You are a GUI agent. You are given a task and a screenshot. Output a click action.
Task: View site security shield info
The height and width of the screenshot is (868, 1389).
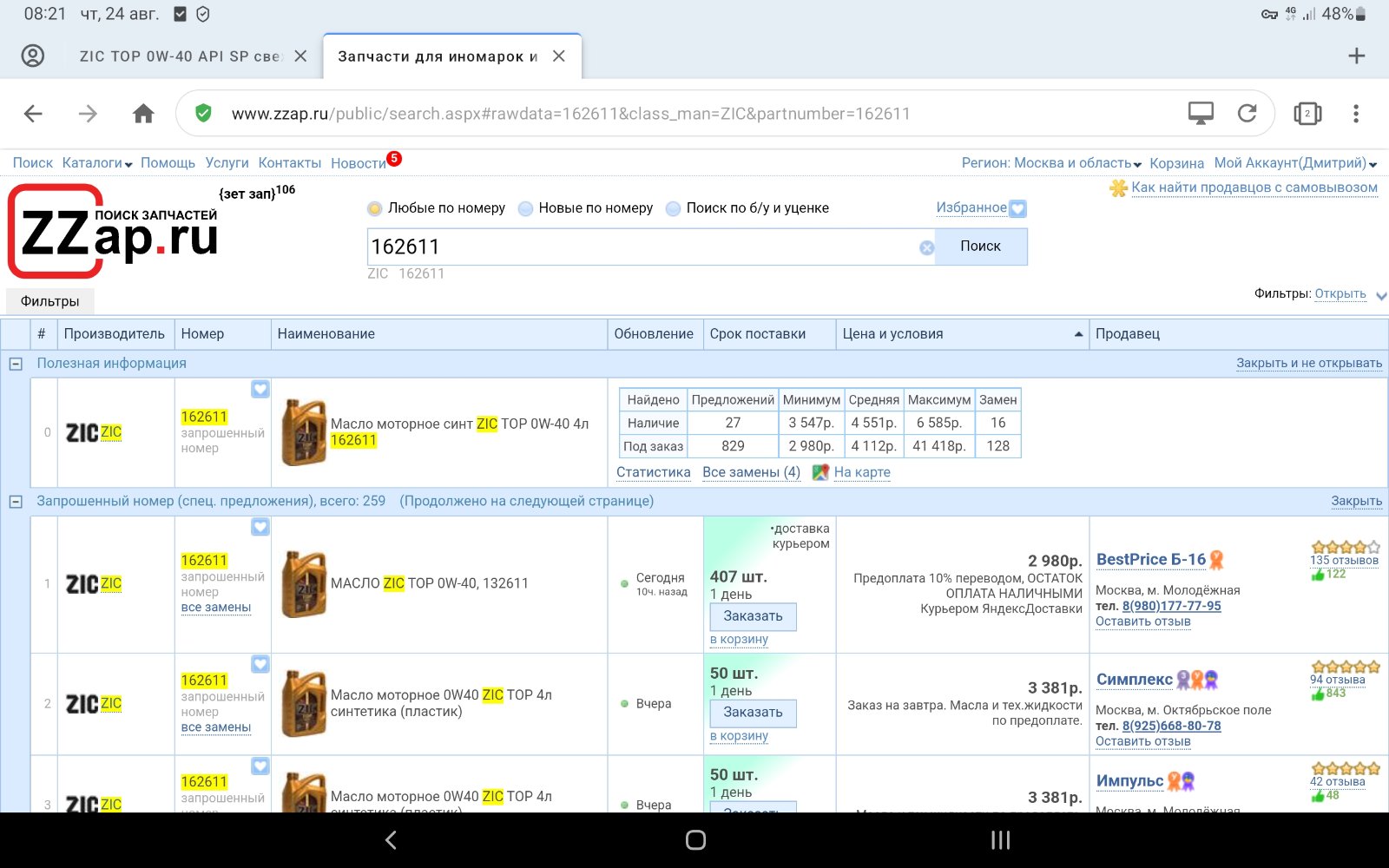coord(203,113)
